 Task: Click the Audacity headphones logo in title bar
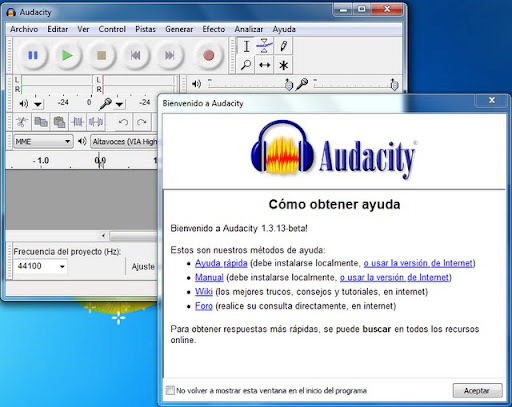(11, 12)
